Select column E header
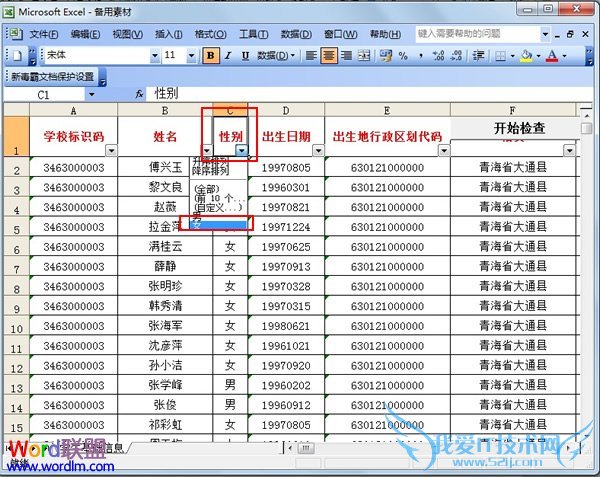The height and width of the screenshot is (477, 600). [387, 111]
